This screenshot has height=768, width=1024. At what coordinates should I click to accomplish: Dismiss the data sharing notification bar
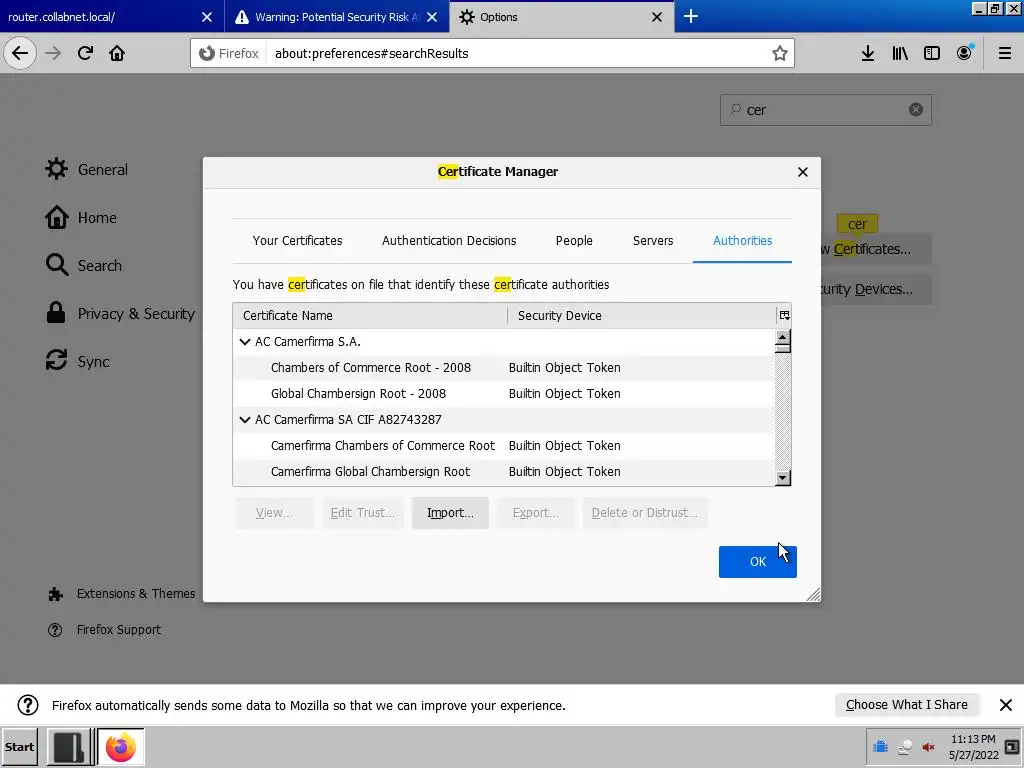pos(1006,705)
